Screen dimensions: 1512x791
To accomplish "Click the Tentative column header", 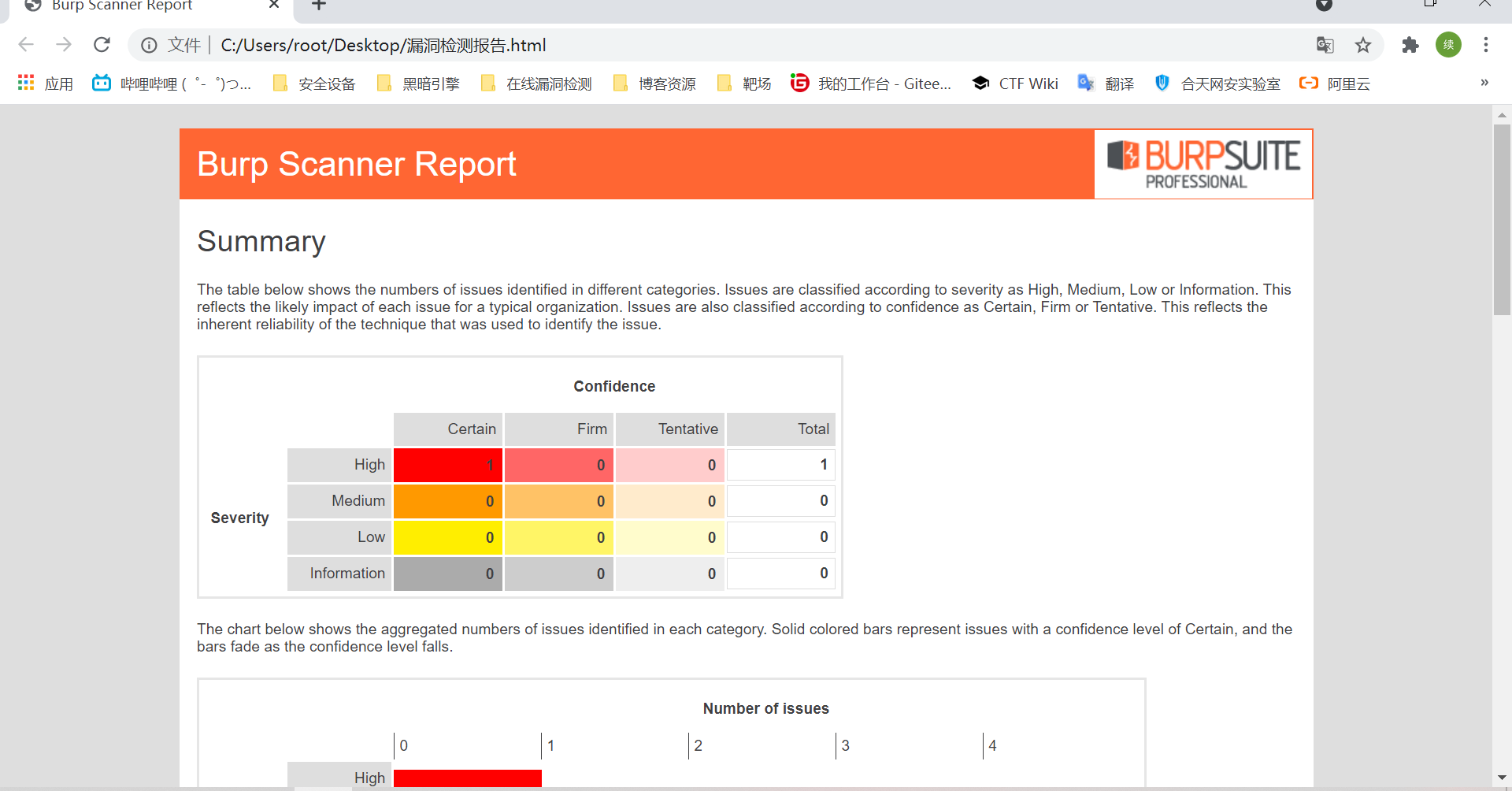I will coord(670,429).
